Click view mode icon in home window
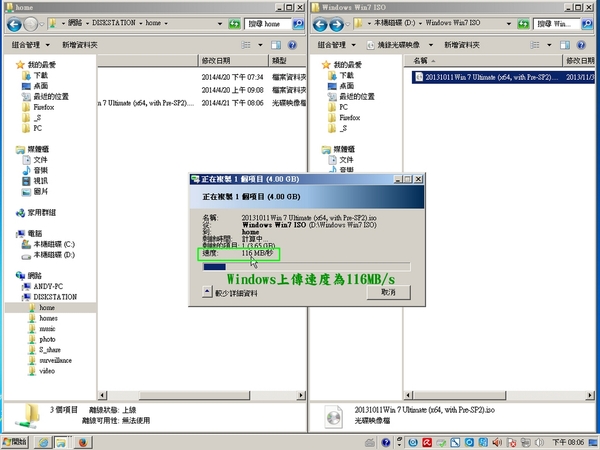Screen dimensions: 600x450 pyautogui.click(x=246, y=45)
